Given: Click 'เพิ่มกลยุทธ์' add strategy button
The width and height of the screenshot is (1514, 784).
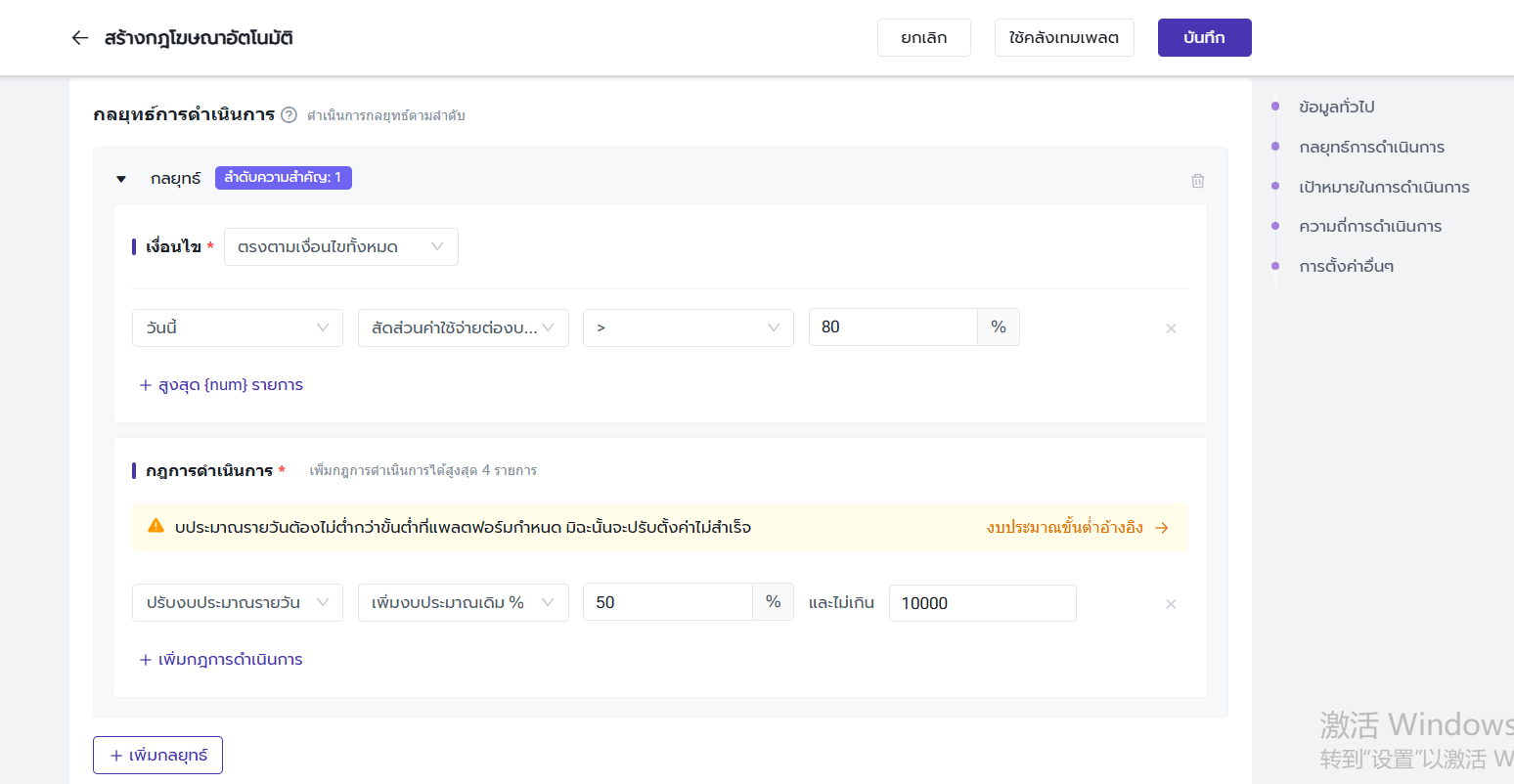Looking at the screenshot, I should pyautogui.click(x=157, y=756).
